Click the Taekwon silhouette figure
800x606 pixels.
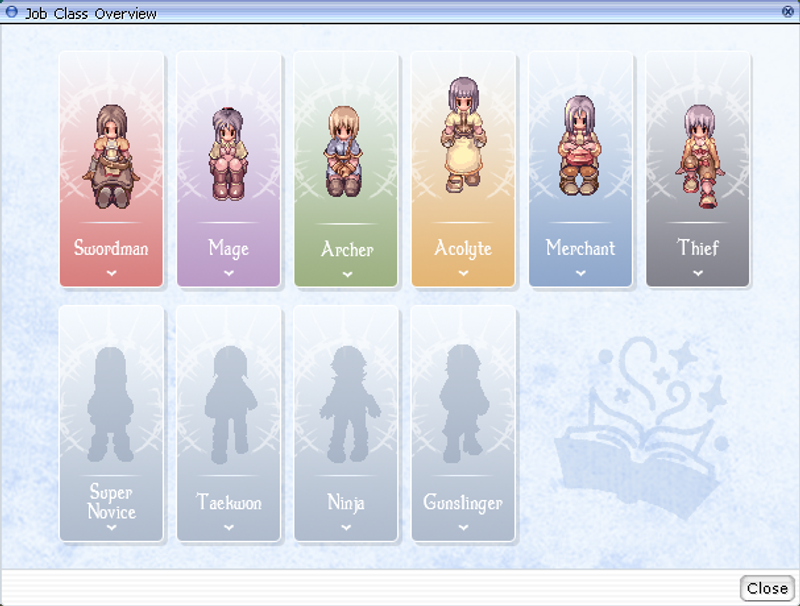point(230,405)
